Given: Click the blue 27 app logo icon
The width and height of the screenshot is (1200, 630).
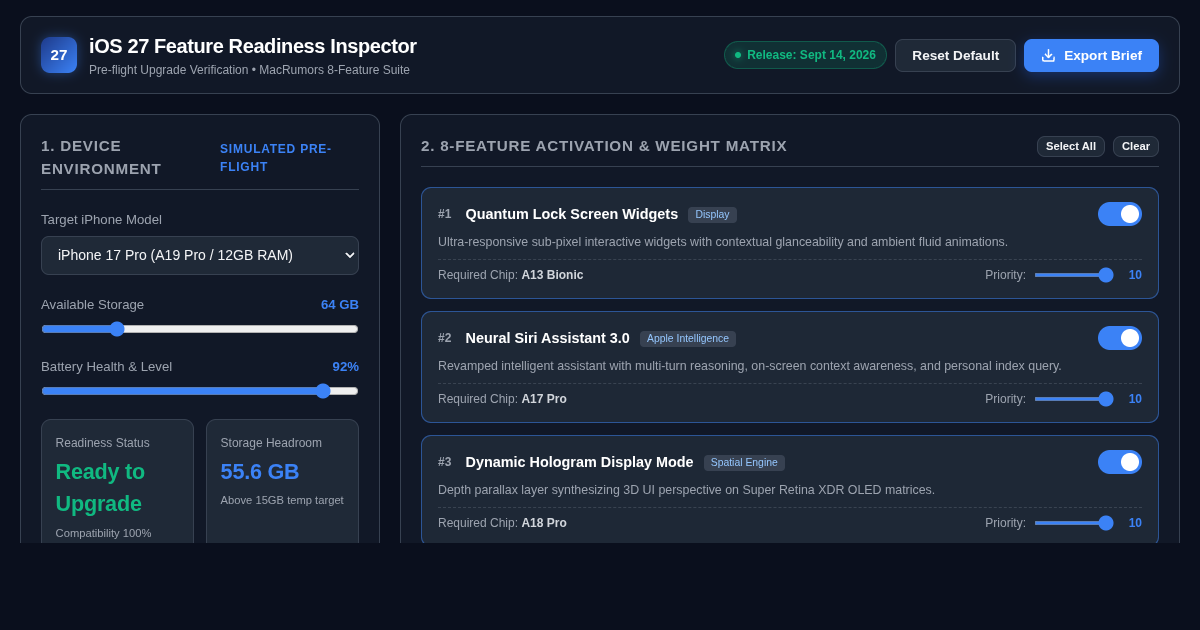Looking at the screenshot, I should [59, 55].
